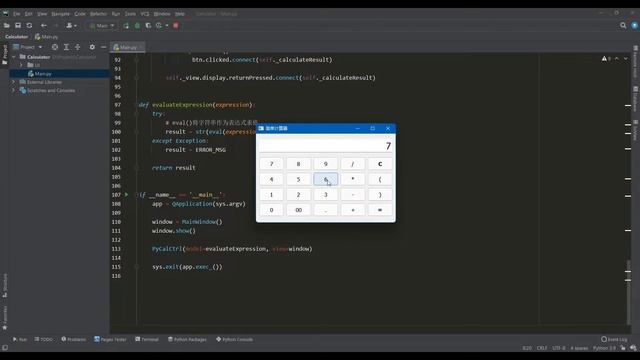Open the Python Console tab
This screenshot has height=360, width=640.
point(235,340)
